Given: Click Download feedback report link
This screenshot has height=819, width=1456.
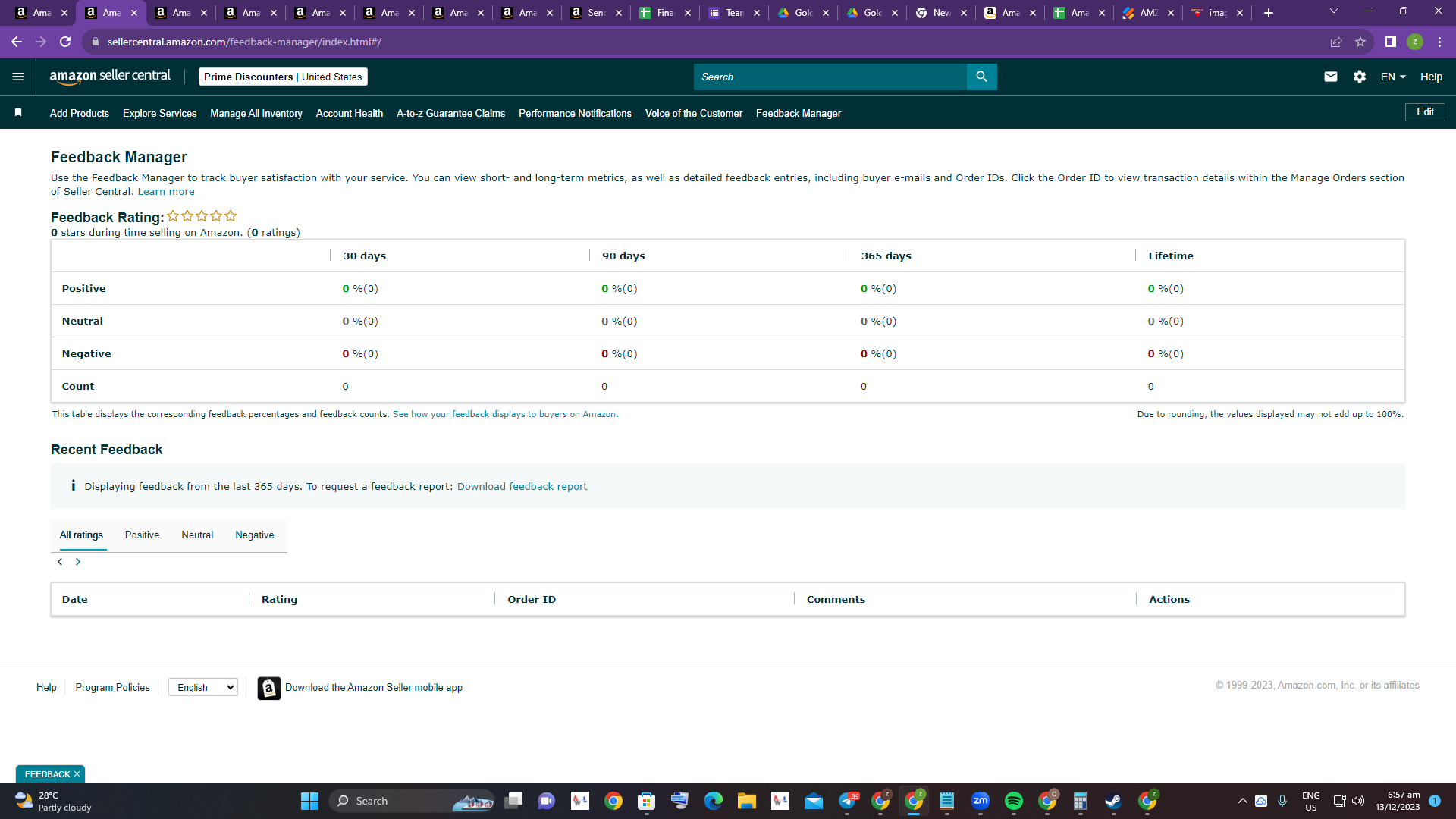Looking at the screenshot, I should [522, 487].
